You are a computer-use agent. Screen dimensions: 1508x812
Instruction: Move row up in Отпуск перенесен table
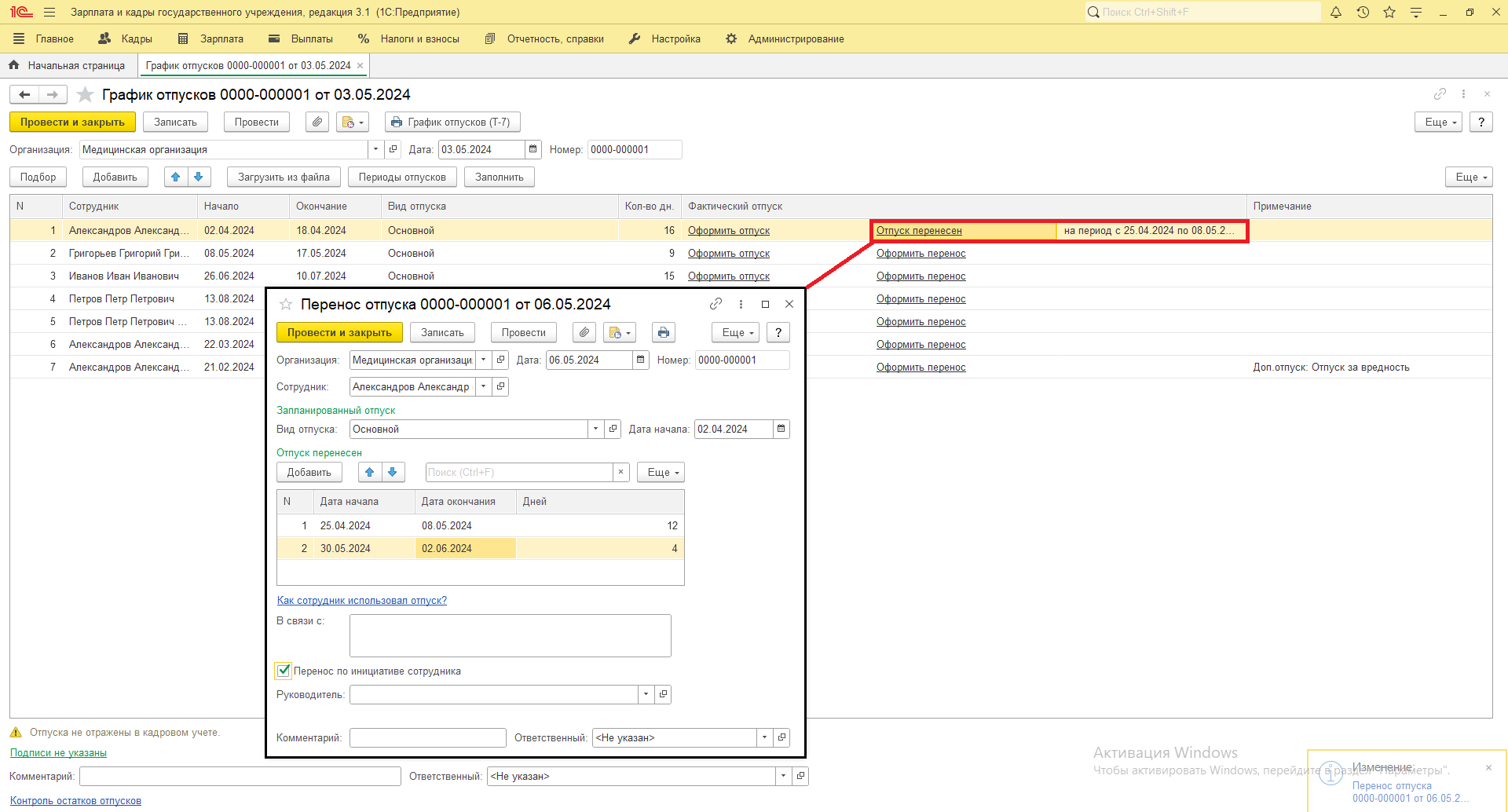click(x=370, y=473)
